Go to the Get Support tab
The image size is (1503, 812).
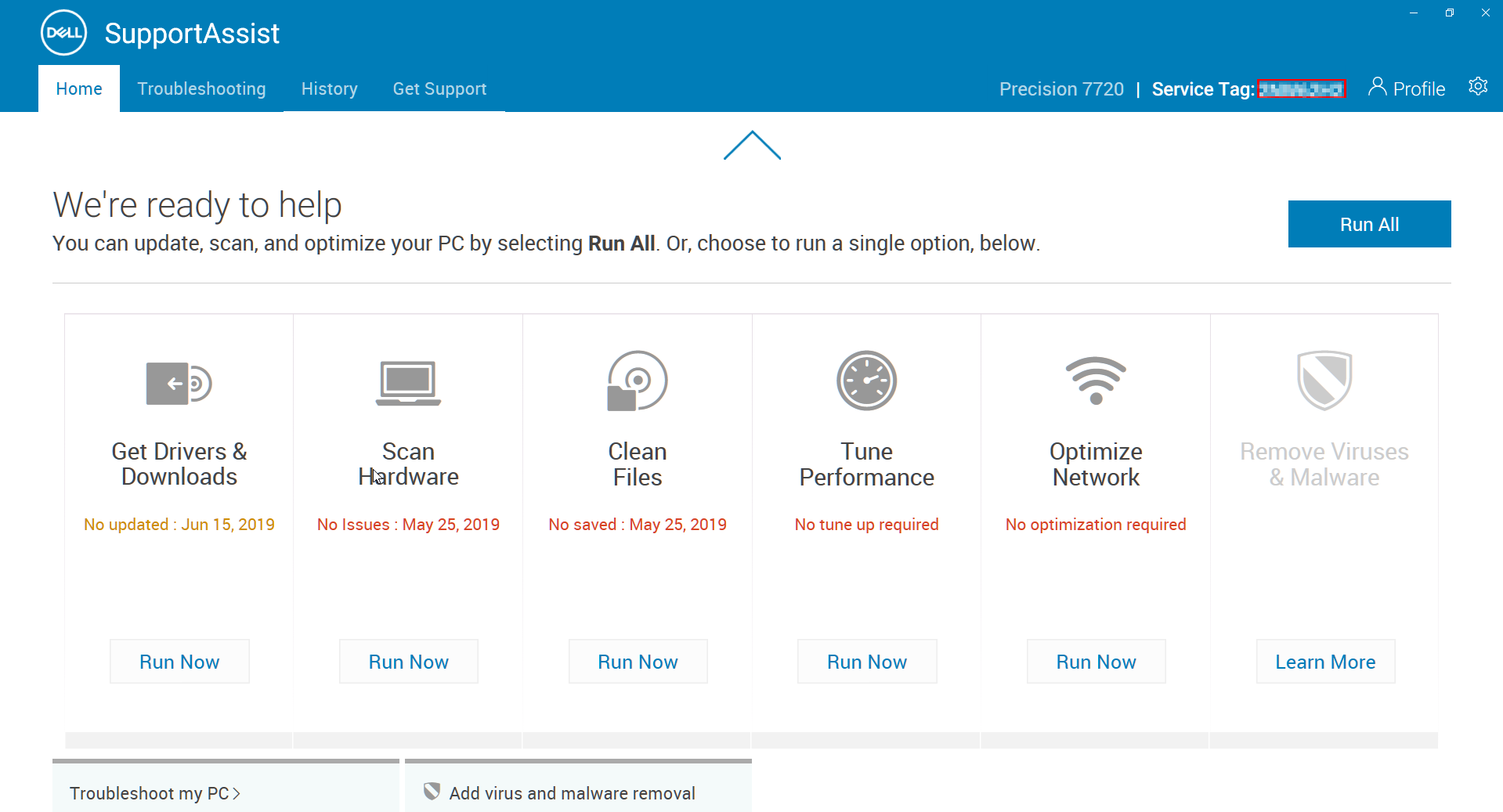pos(439,89)
